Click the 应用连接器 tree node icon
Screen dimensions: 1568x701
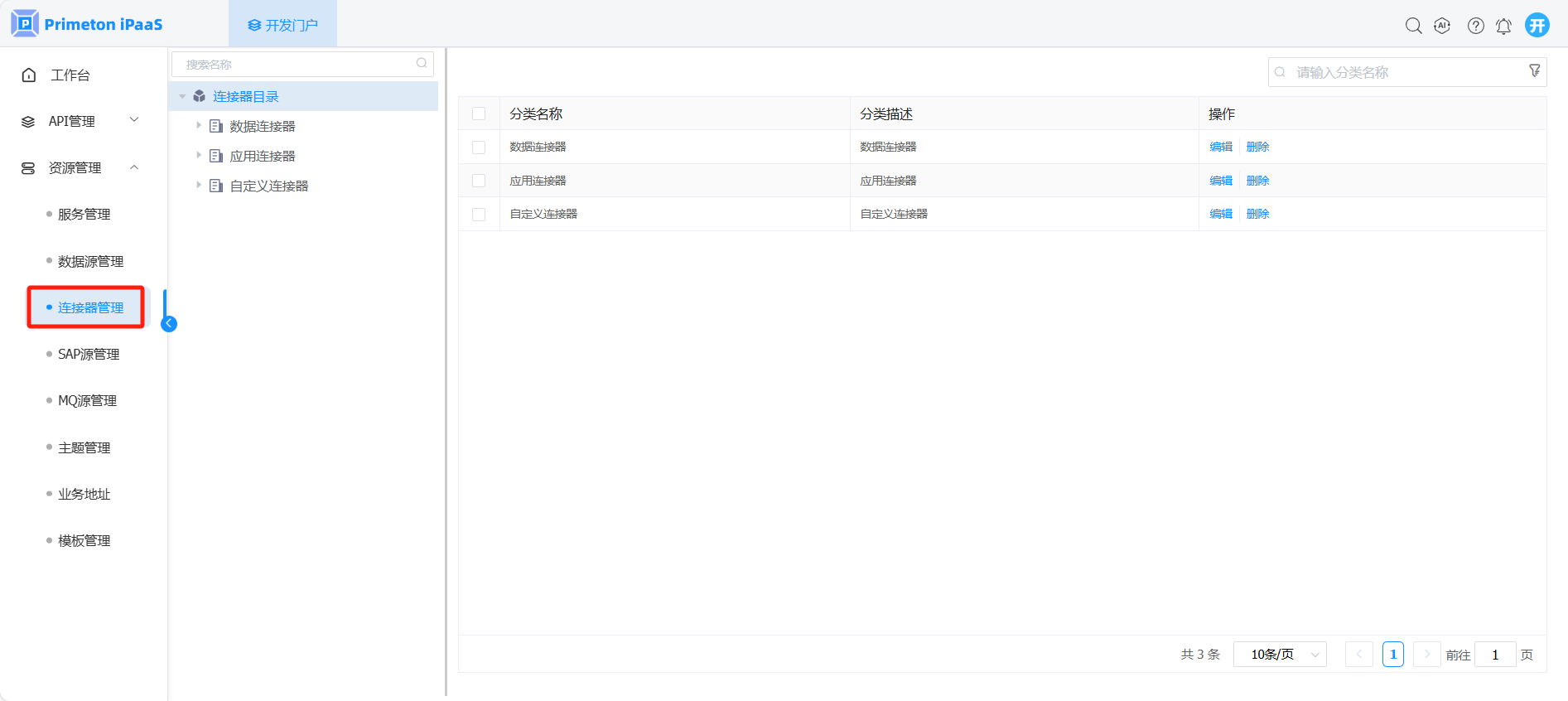point(216,156)
